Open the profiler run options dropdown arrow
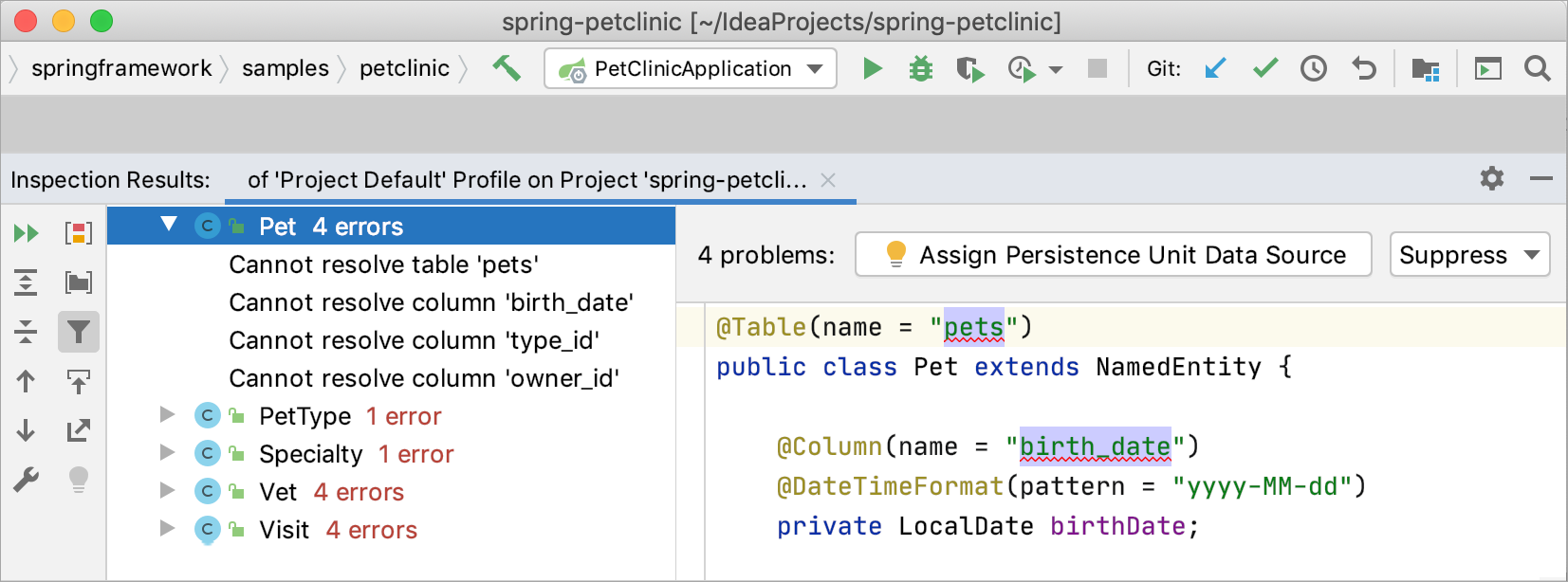The image size is (1568, 582). coord(1056,69)
